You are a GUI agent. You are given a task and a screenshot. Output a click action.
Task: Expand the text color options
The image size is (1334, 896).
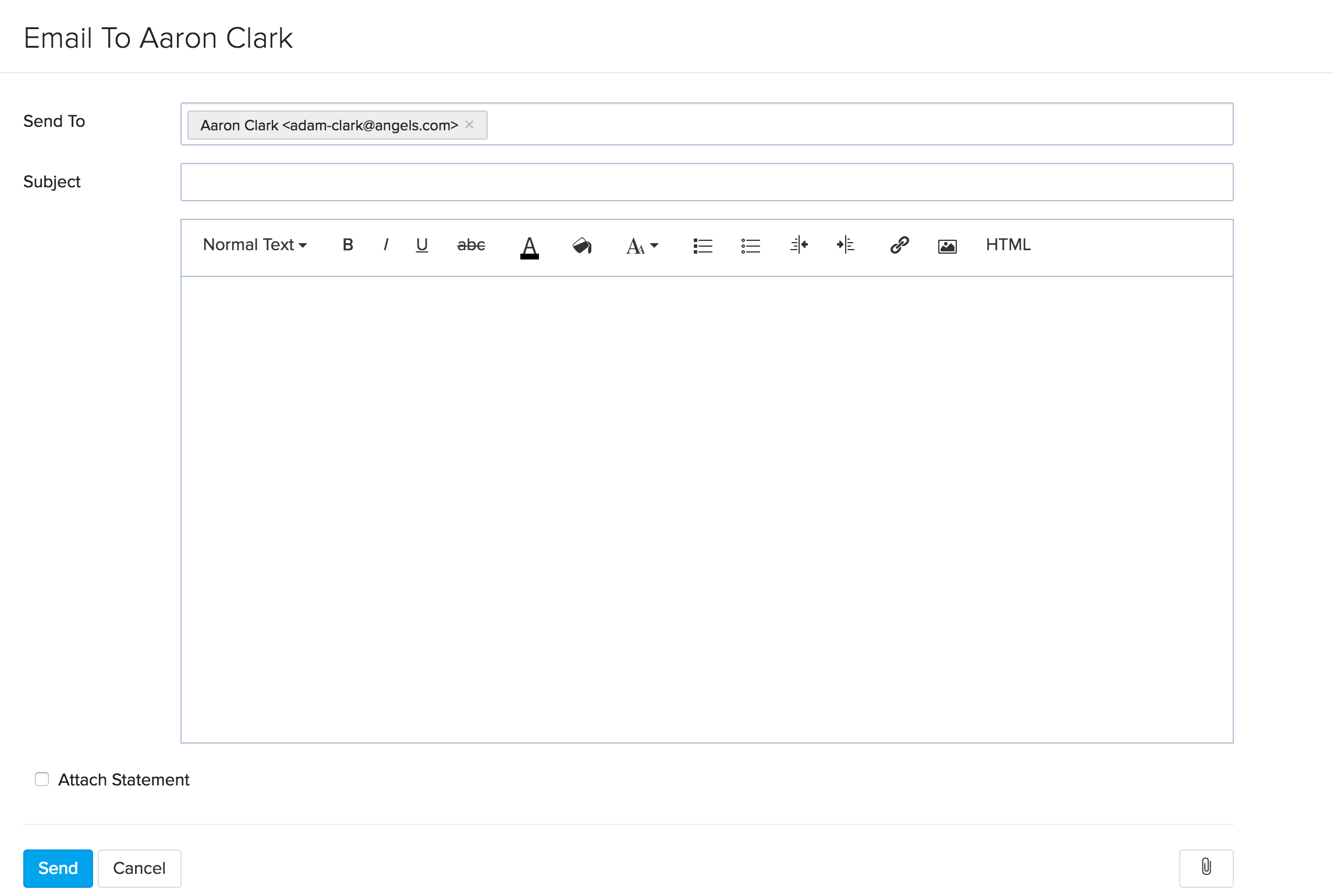pyautogui.click(x=528, y=245)
